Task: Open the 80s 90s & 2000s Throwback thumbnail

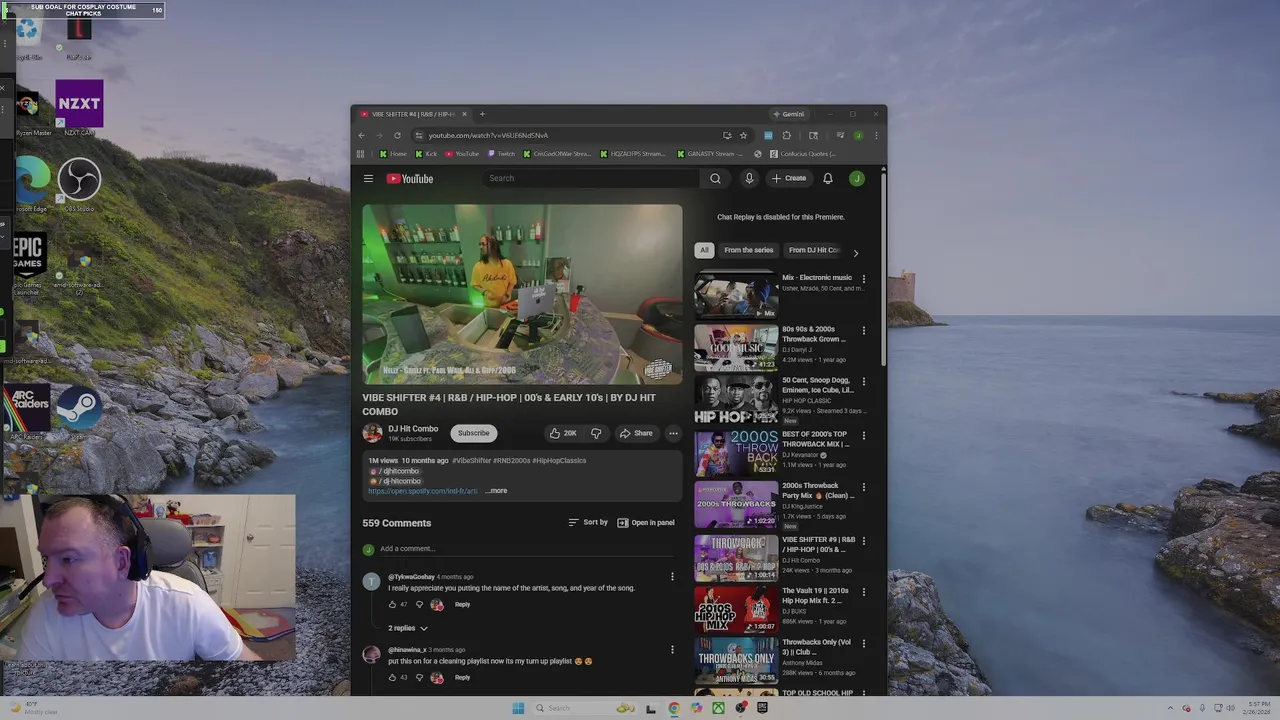Action: tap(736, 347)
